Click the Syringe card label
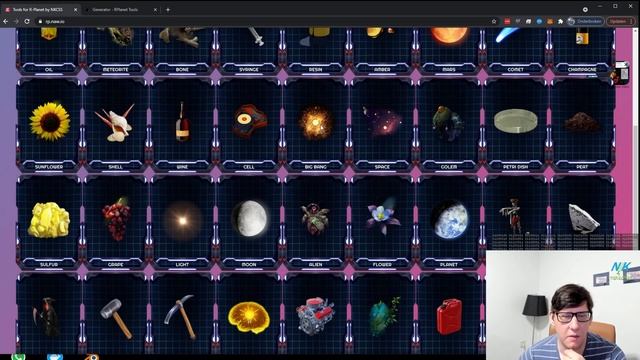Image resolution: width=640 pixels, height=360 pixels. pos(249,69)
